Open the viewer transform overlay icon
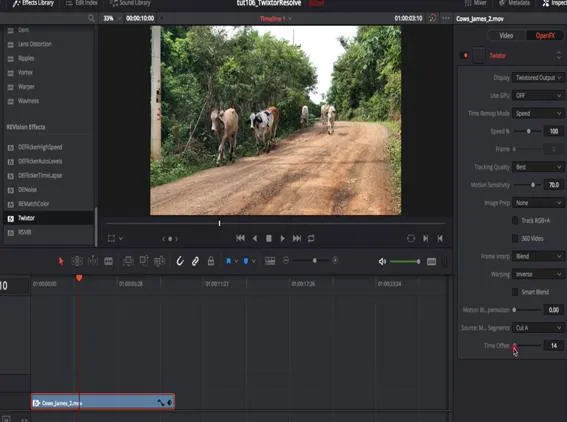This screenshot has height=422, width=567. tap(111, 239)
